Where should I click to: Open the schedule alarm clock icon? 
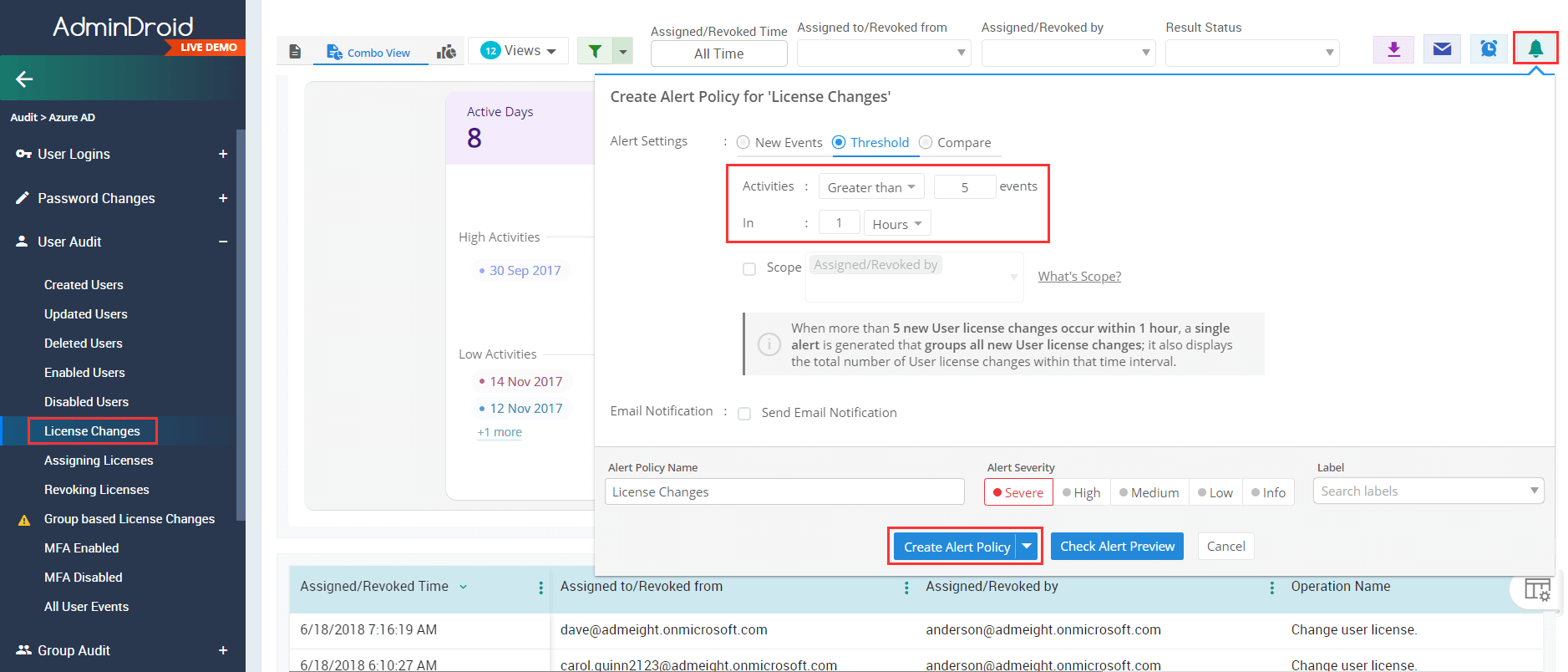pos(1489,49)
